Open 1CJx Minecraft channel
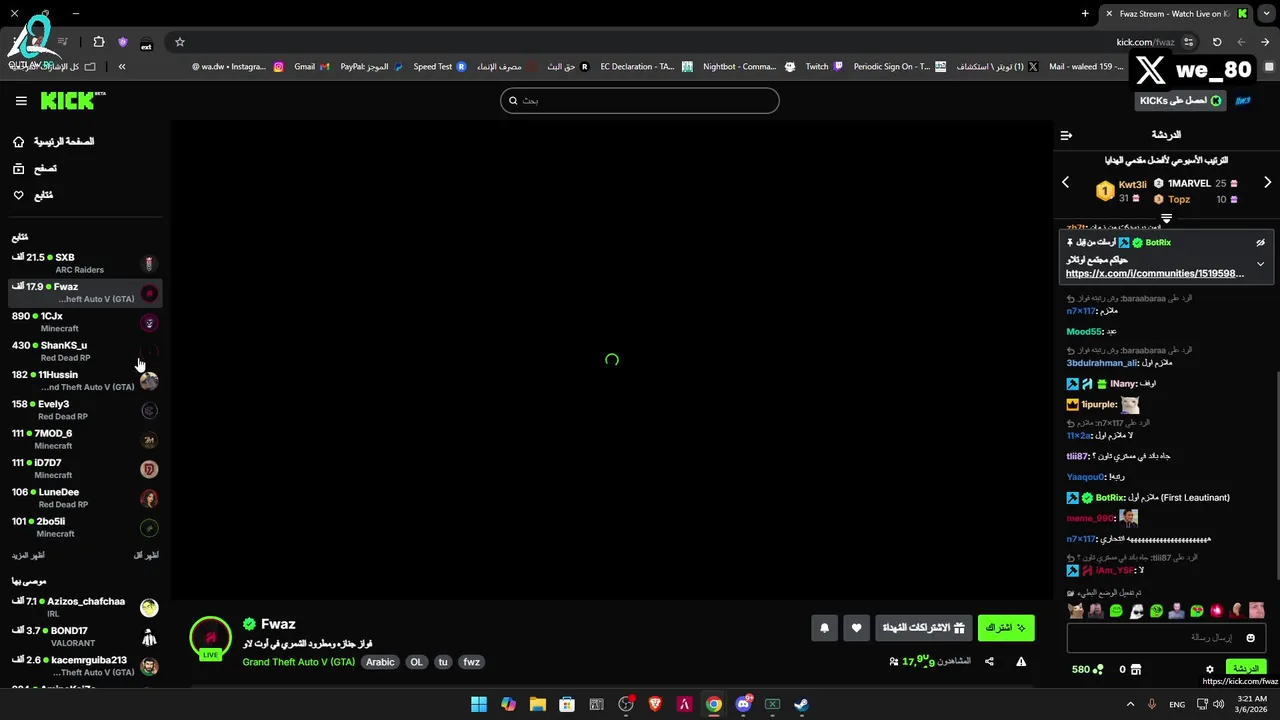 coord(85,322)
